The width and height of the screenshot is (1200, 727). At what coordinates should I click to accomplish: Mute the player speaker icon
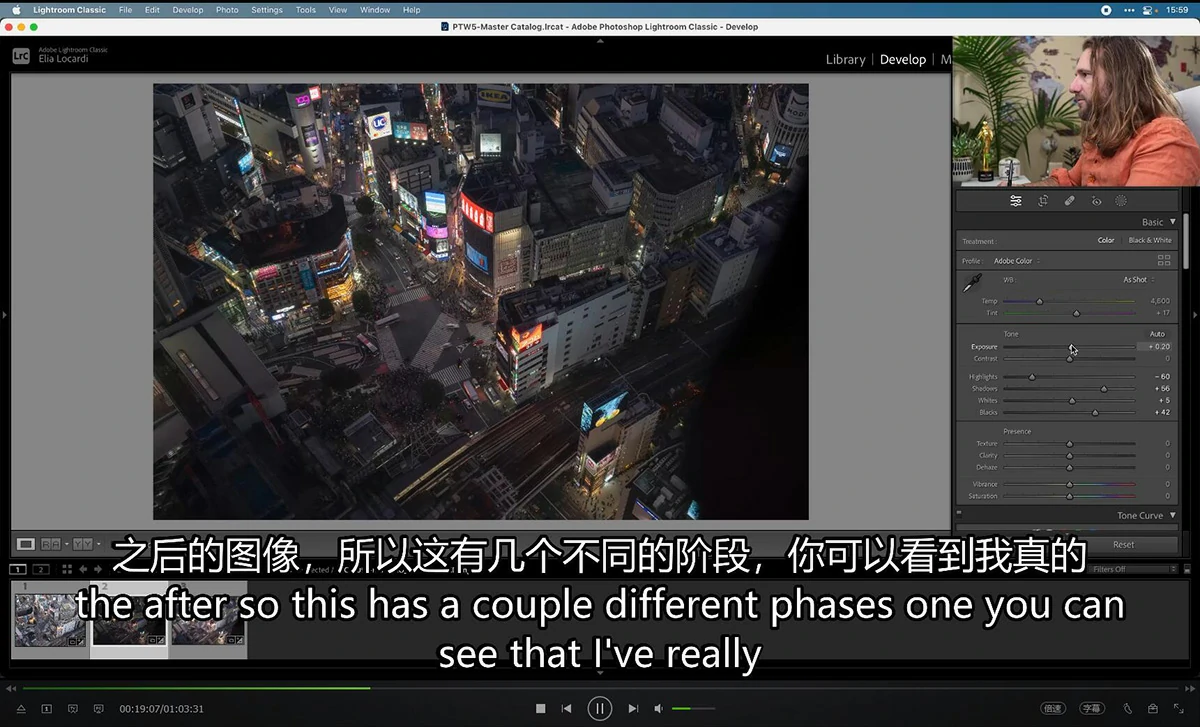tap(658, 709)
